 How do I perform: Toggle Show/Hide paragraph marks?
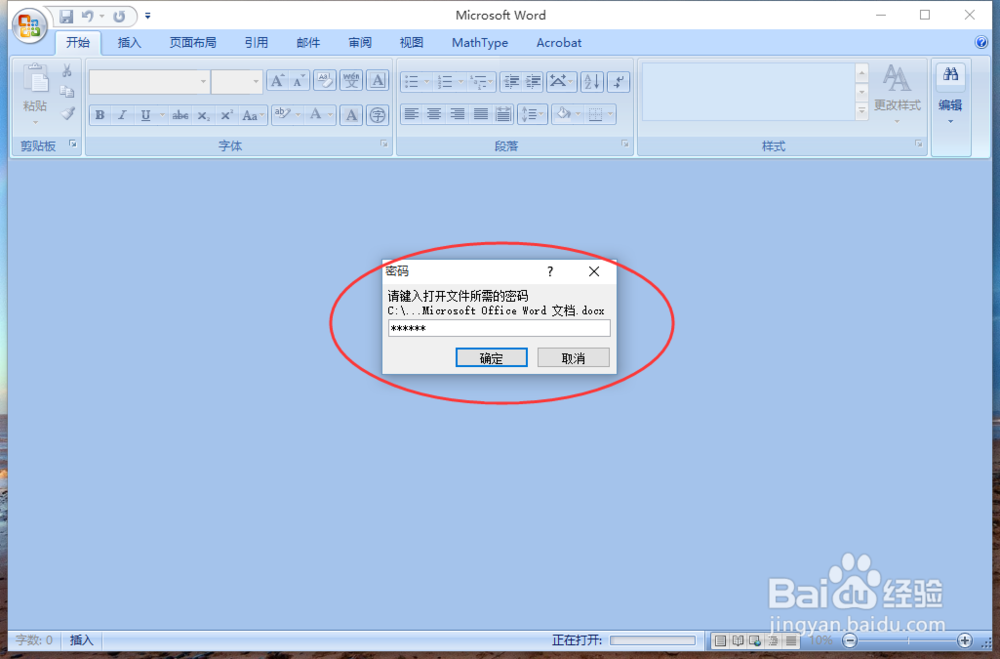point(619,81)
